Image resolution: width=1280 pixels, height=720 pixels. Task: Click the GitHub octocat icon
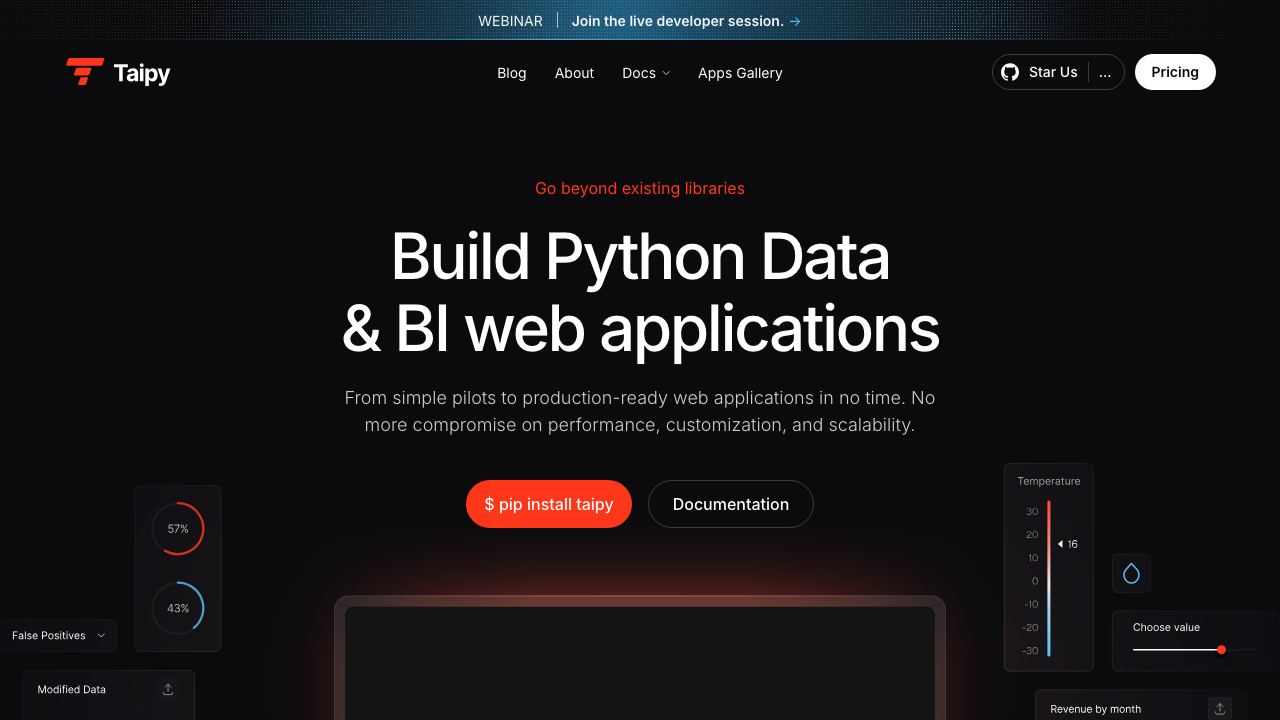(x=1010, y=72)
